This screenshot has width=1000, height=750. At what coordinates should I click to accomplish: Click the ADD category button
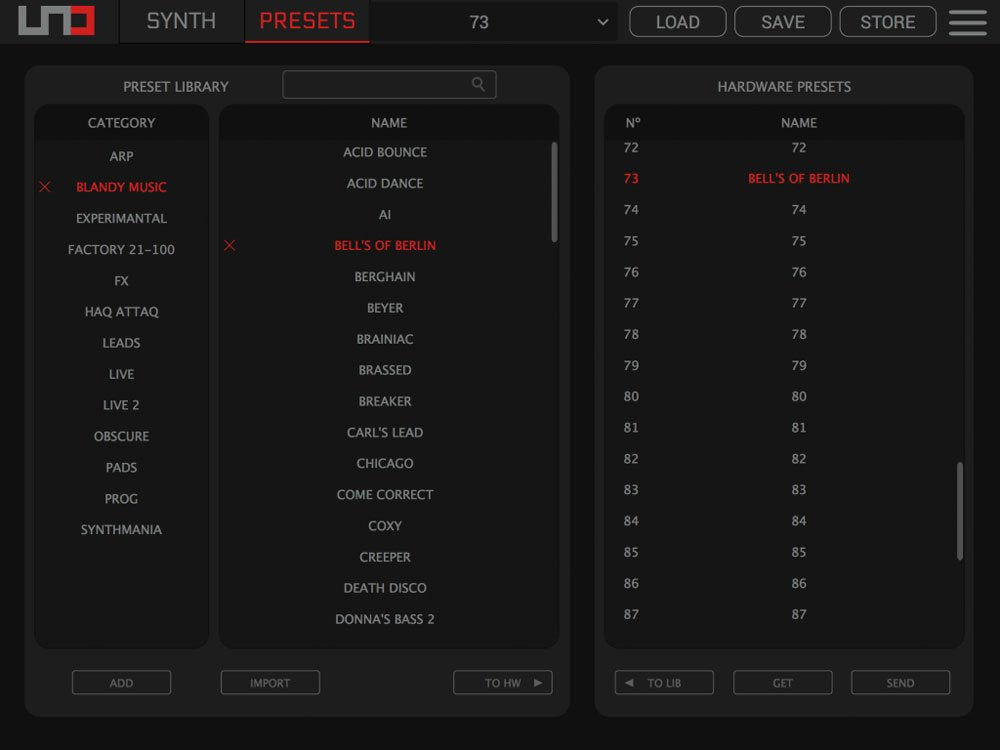[x=121, y=683]
